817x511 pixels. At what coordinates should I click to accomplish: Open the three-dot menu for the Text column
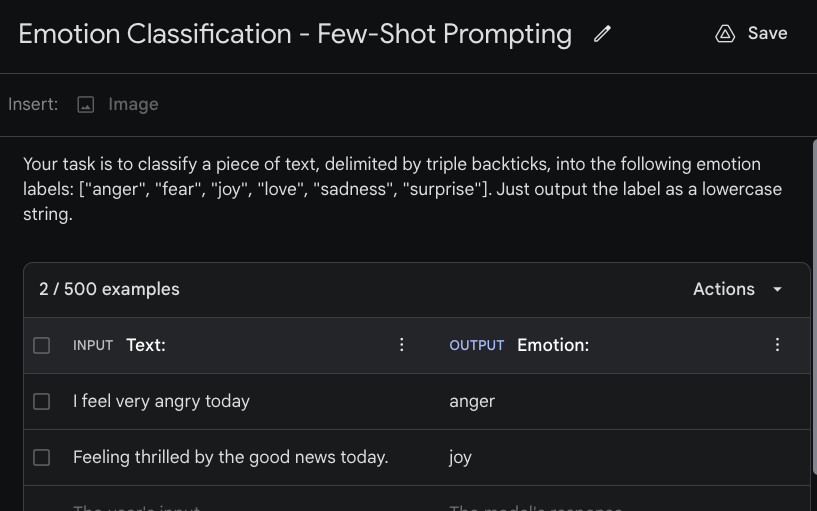tap(402, 345)
